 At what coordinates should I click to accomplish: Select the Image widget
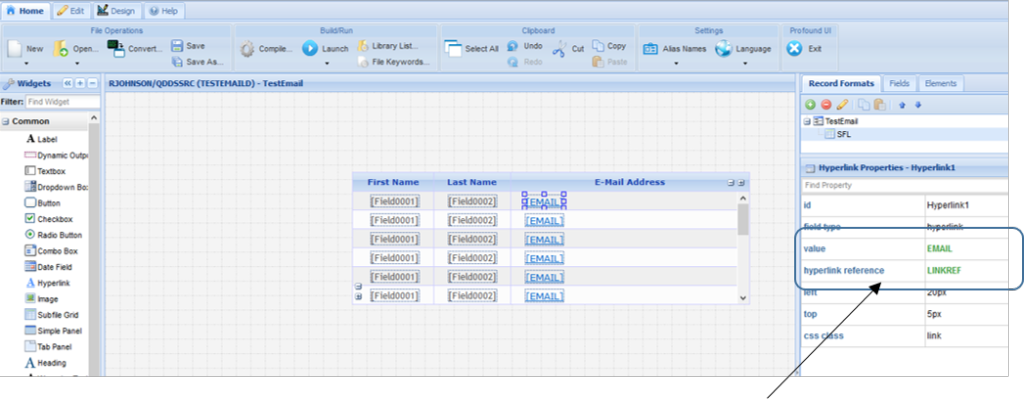[42, 299]
